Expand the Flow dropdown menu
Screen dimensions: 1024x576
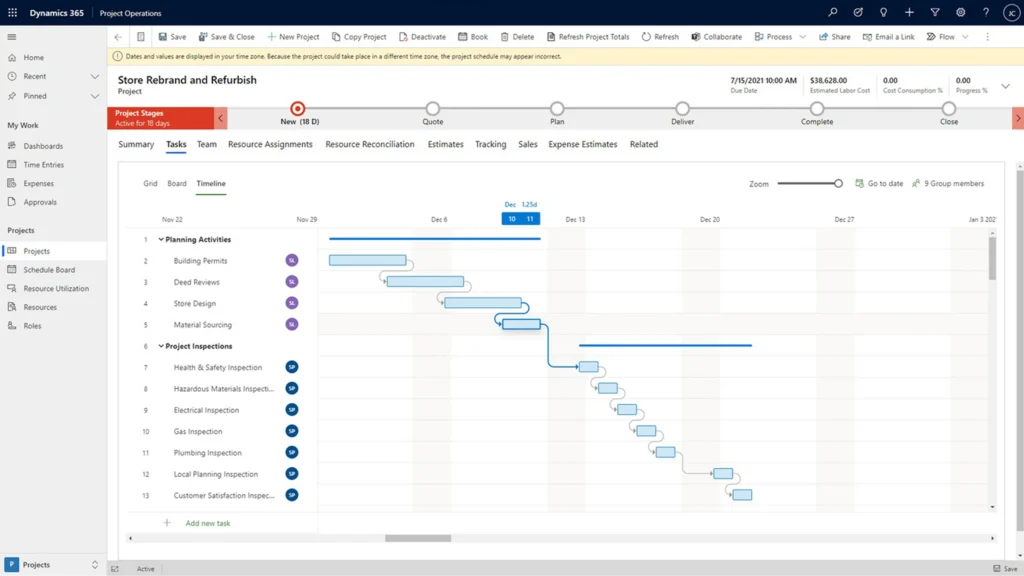point(965,37)
